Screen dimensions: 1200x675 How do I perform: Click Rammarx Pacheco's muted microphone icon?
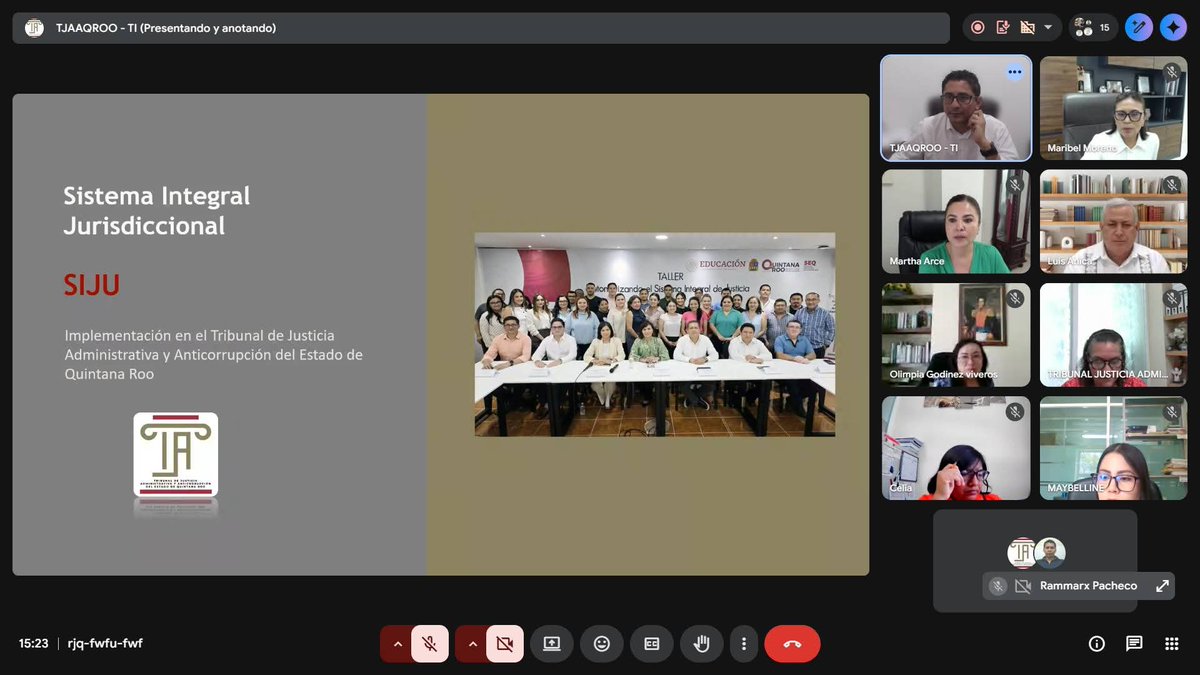(997, 586)
